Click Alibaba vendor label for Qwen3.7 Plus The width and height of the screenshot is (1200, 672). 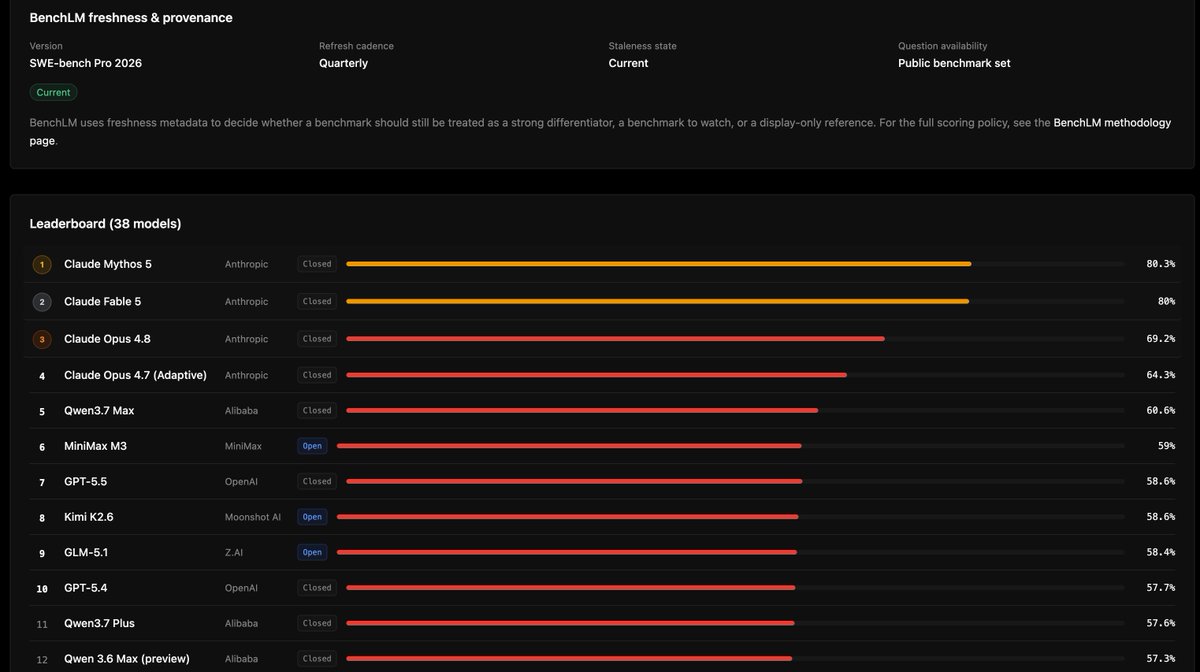tap(241, 623)
